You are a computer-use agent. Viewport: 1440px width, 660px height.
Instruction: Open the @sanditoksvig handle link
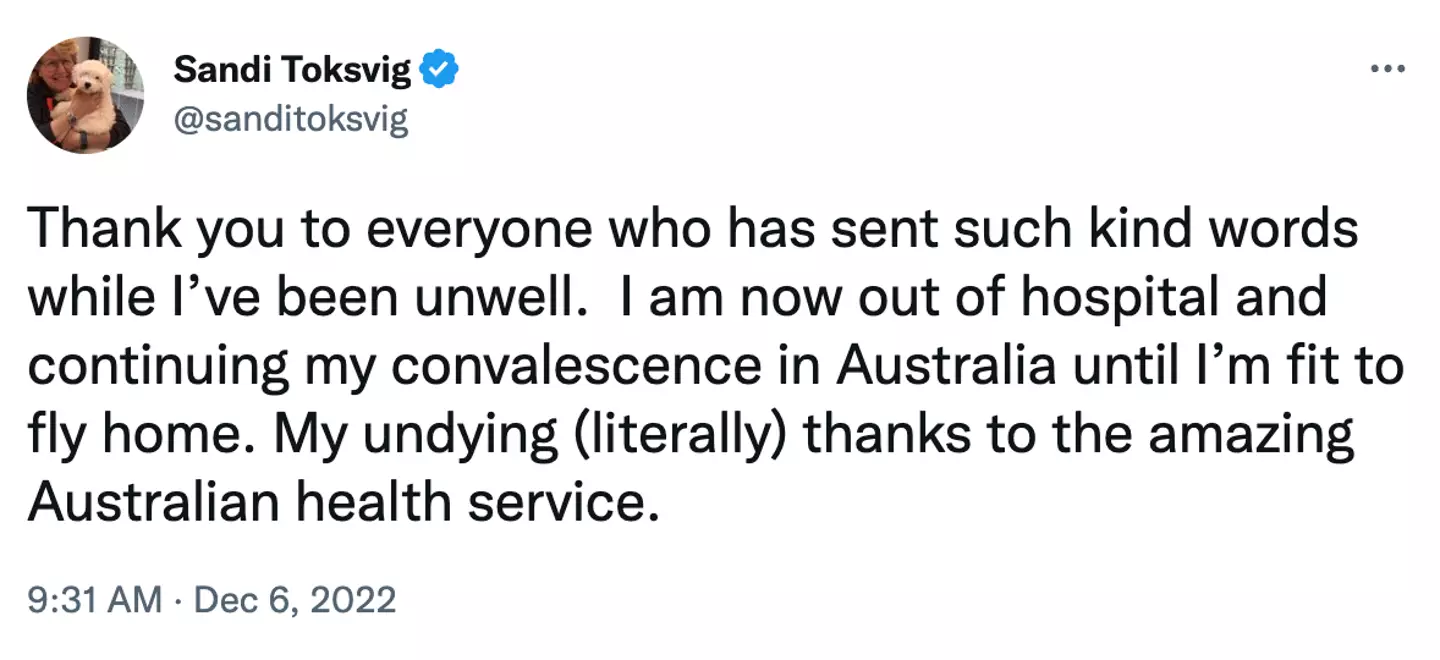[291, 120]
